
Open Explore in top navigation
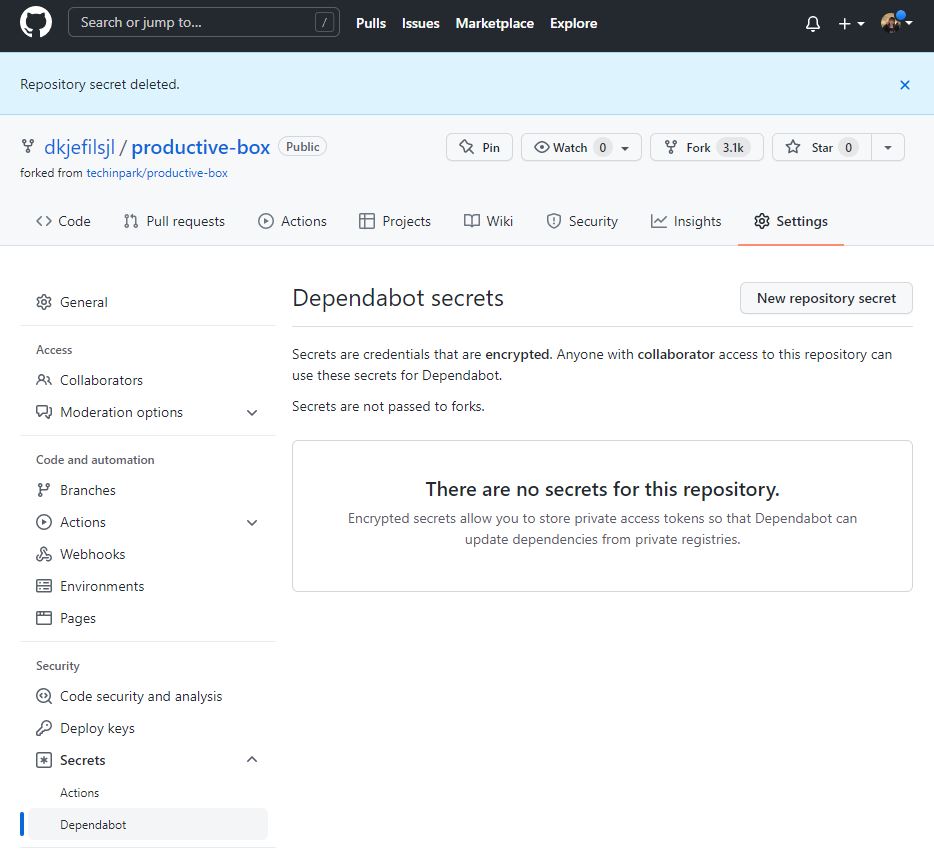pyautogui.click(x=573, y=23)
